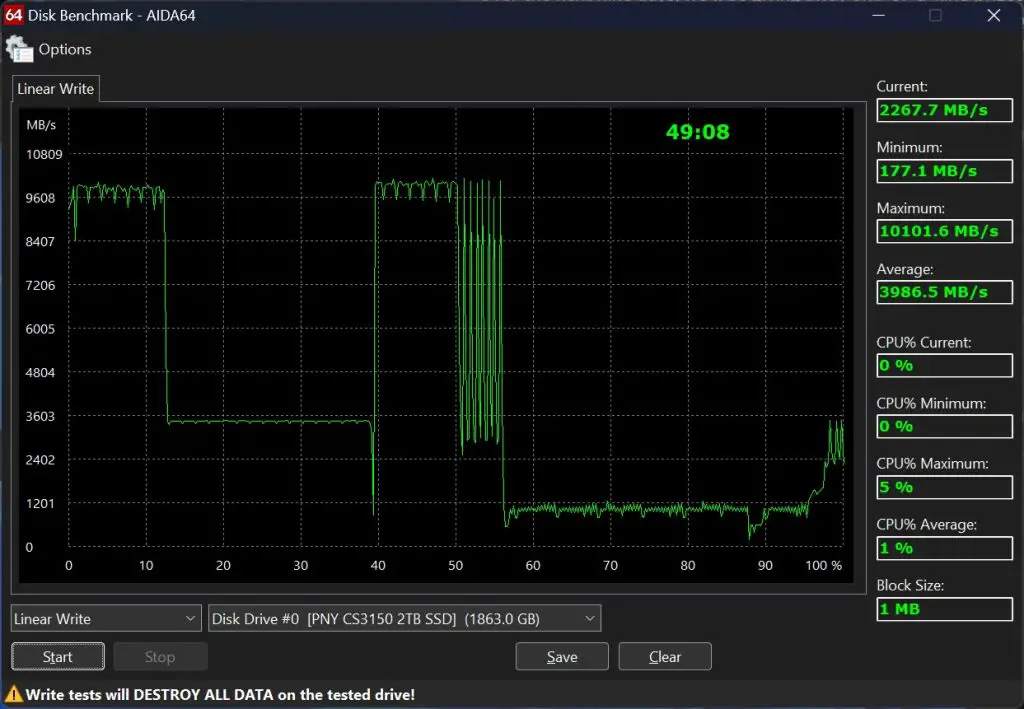1024x709 pixels.
Task: Click the Maximum speed value 10101.6 MB/s
Action: tap(944, 231)
